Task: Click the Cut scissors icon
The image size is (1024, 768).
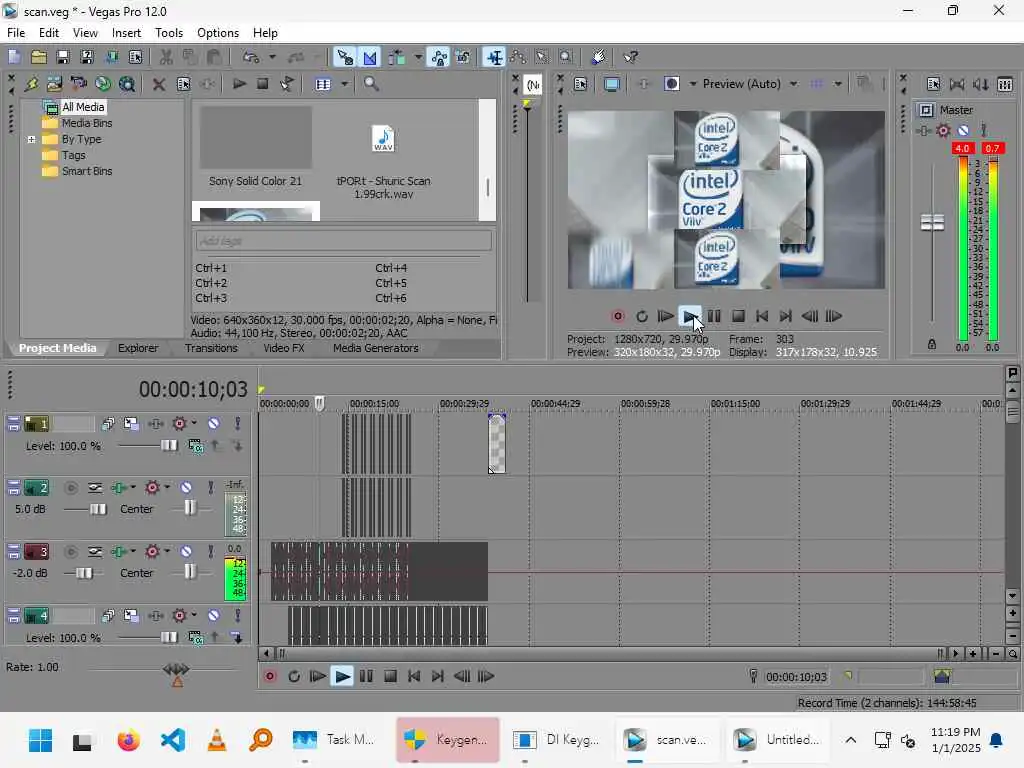Action: tap(166, 57)
